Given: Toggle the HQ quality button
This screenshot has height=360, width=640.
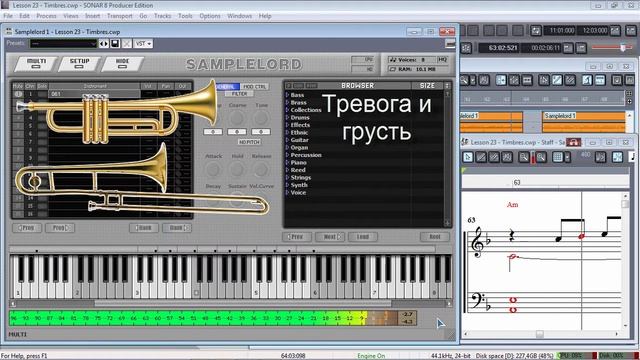Looking at the screenshot, I should coord(442,60).
